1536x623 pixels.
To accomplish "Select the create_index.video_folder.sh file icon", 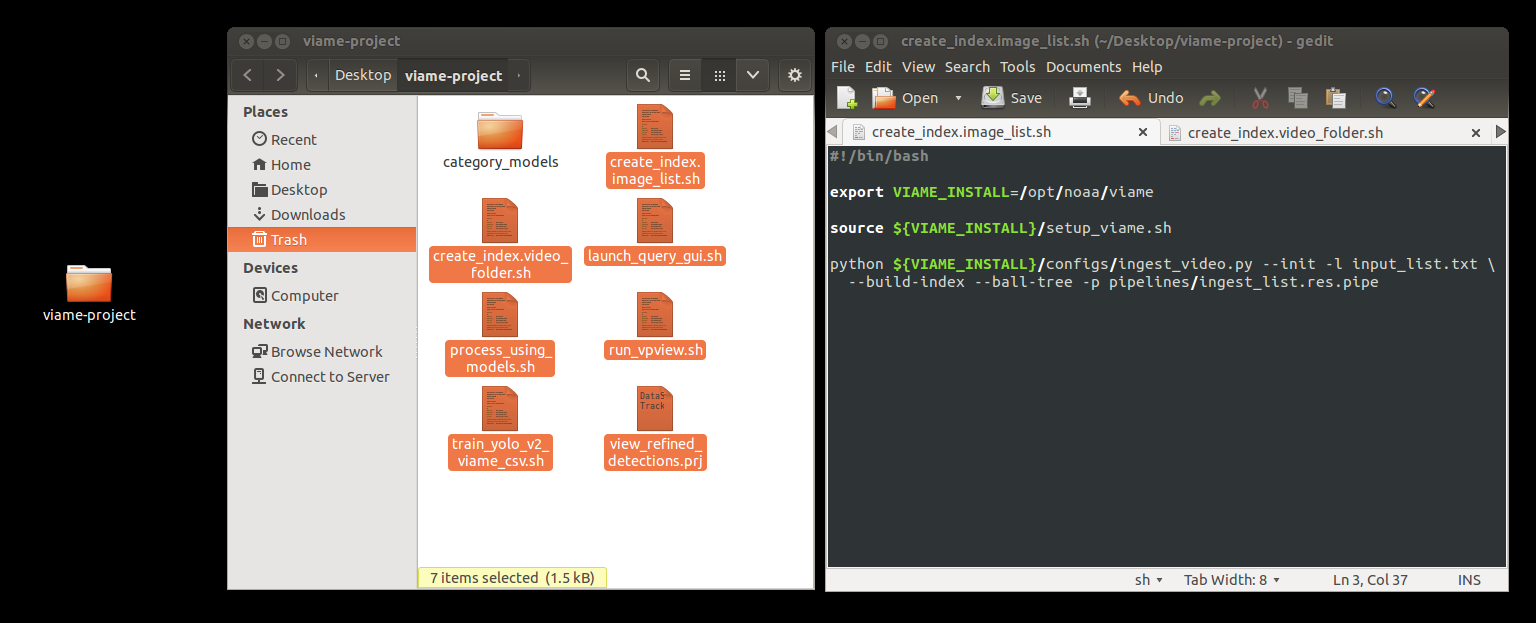I will [x=500, y=221].
